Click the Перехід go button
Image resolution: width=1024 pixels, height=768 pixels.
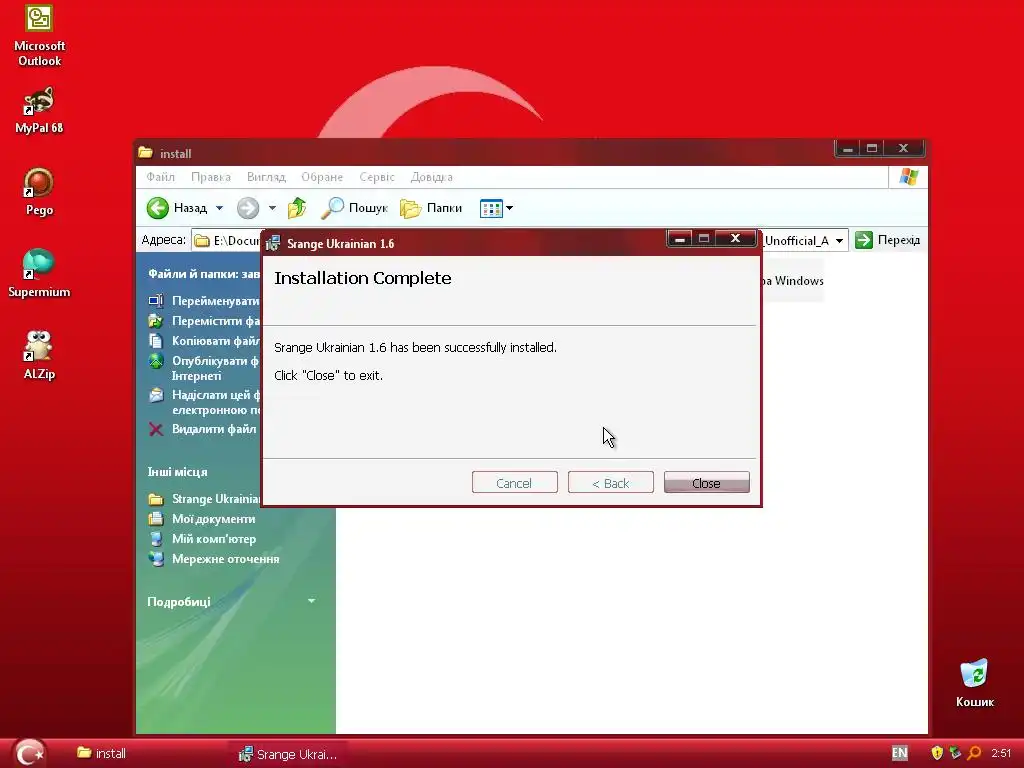coord(888,240)
